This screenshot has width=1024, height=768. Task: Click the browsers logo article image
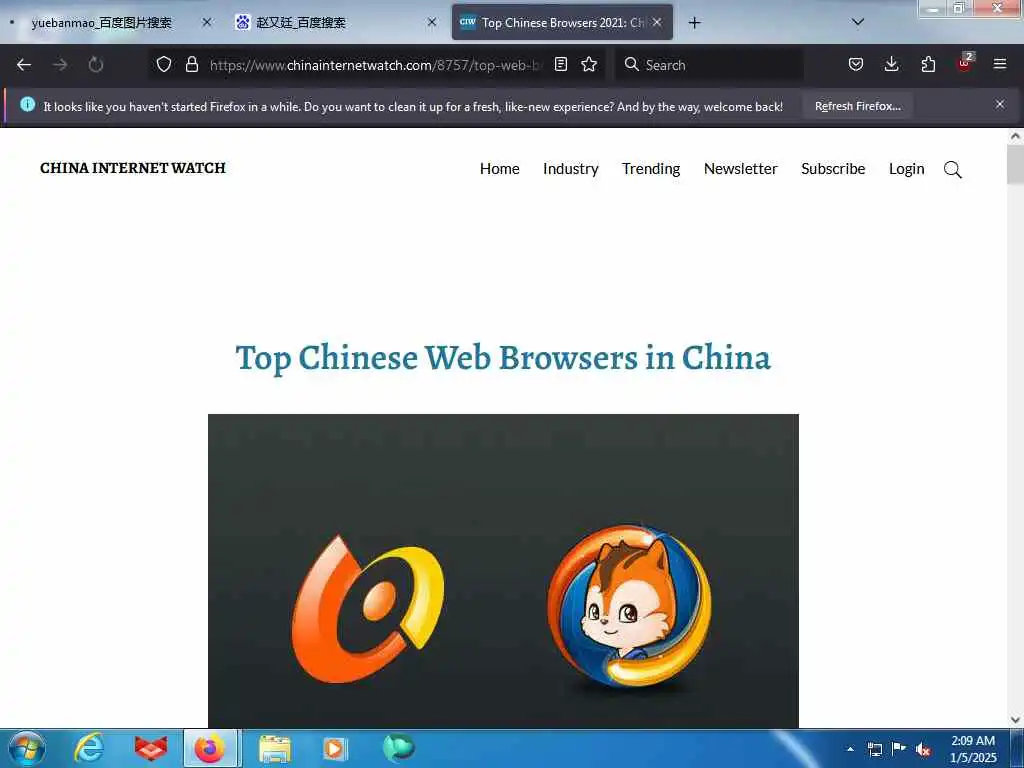(x=503, y=571)
